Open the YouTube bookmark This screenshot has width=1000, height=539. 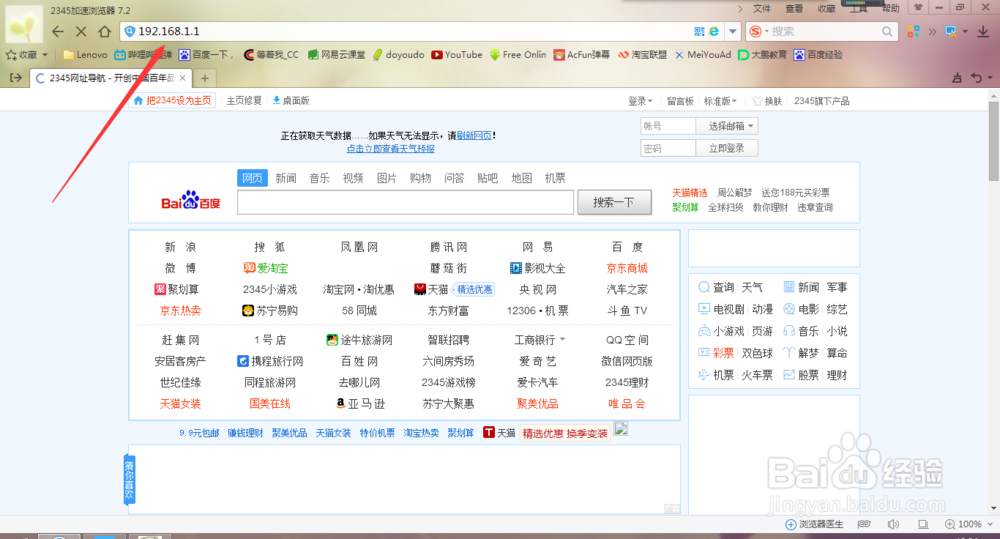click(x=457, y=55)
